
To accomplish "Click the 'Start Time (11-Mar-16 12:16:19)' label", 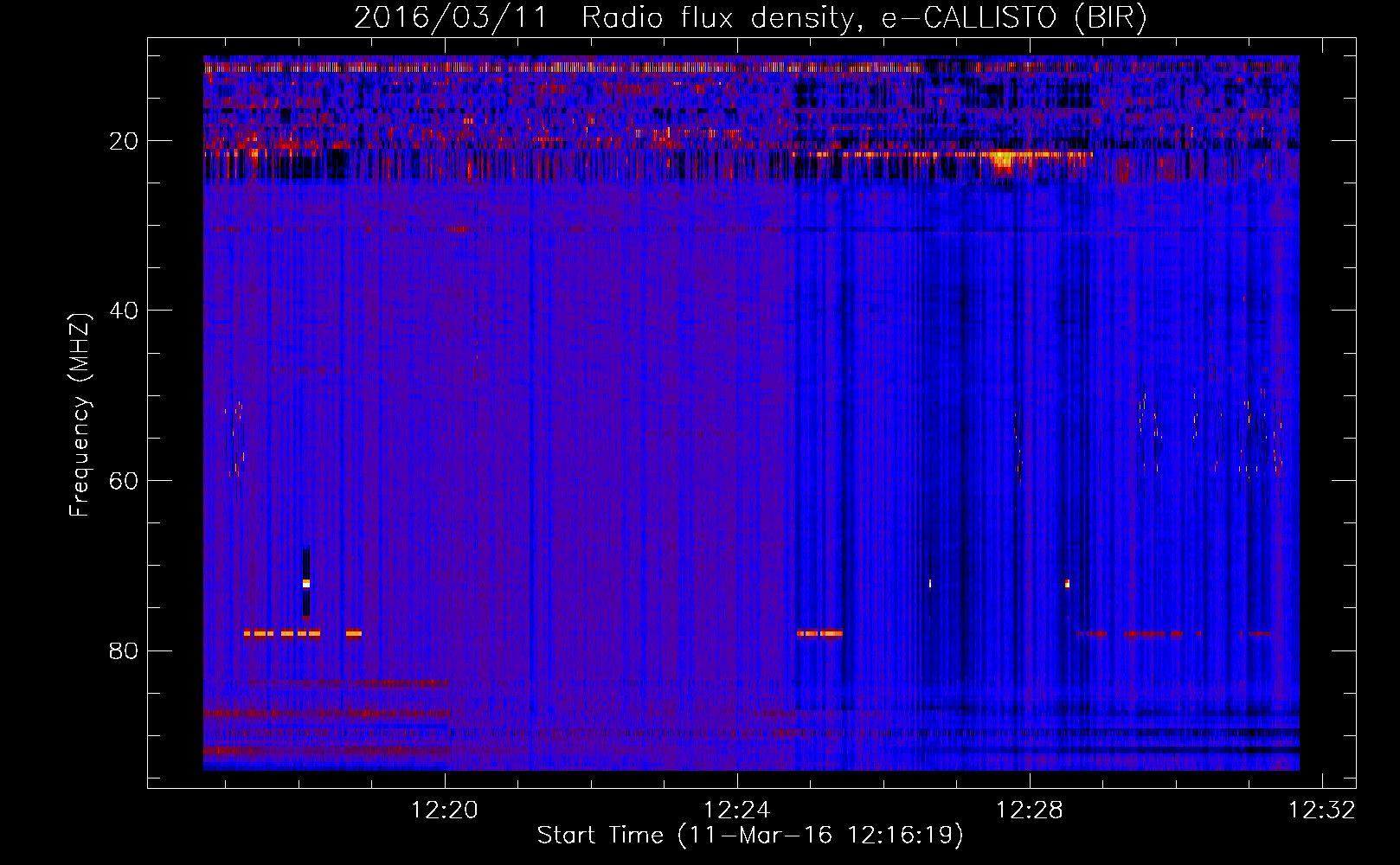I will click(749, 836).
